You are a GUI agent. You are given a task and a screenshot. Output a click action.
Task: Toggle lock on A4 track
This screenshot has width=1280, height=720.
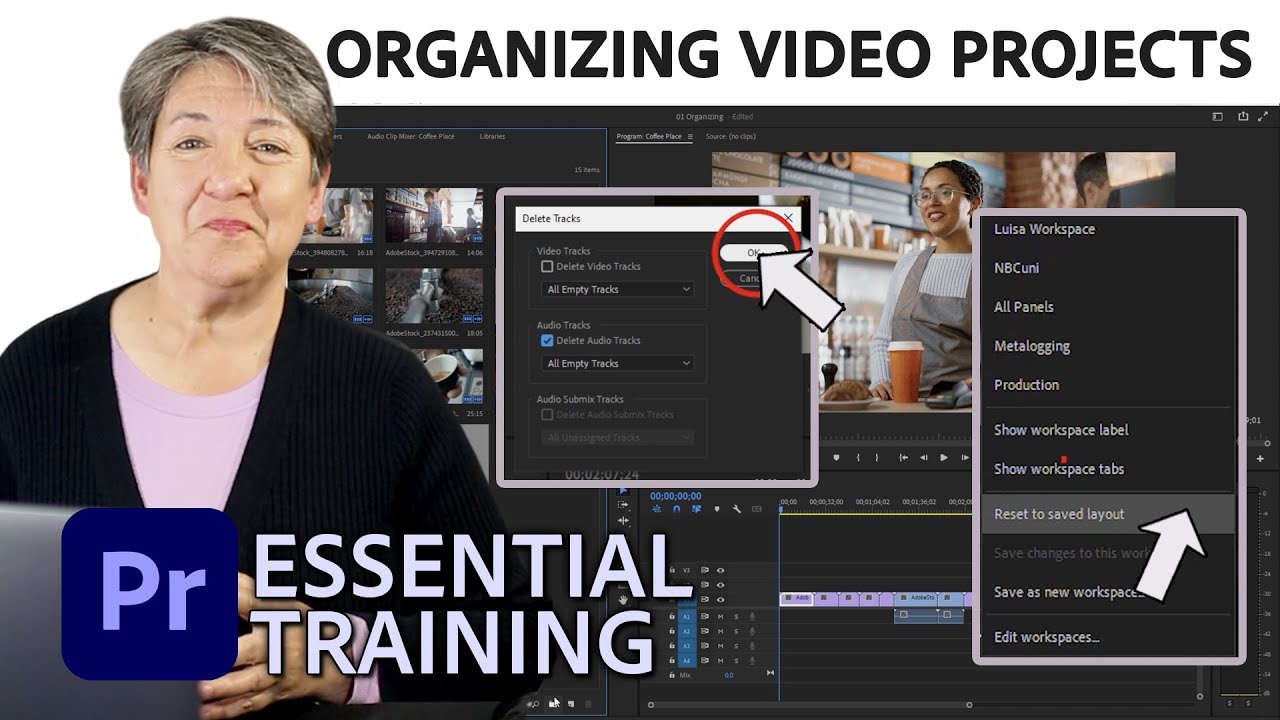(672, 661)
